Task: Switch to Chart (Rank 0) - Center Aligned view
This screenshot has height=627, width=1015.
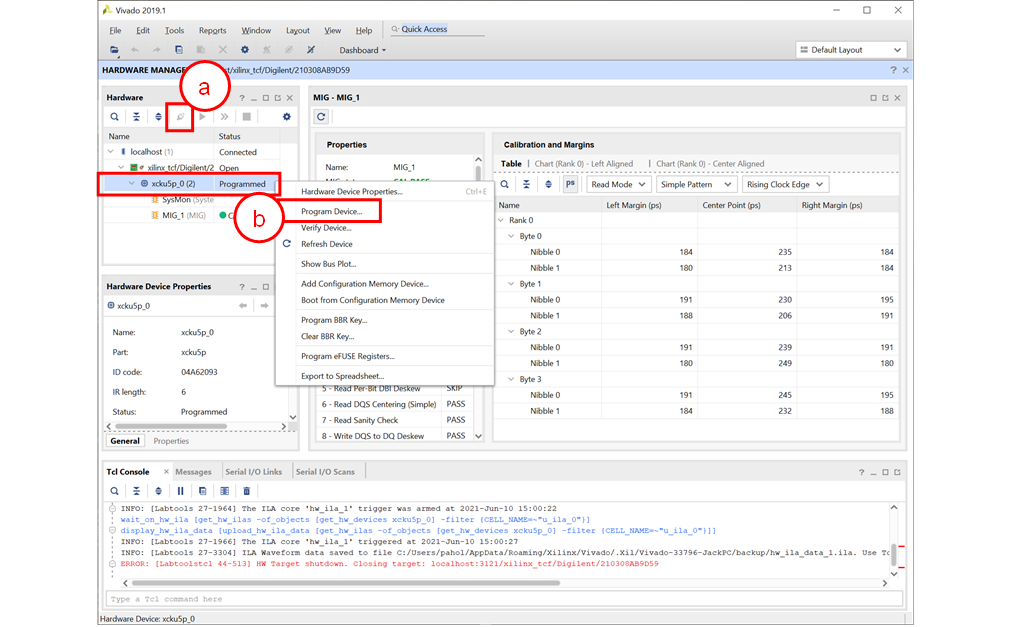Action: click(710, 164)
